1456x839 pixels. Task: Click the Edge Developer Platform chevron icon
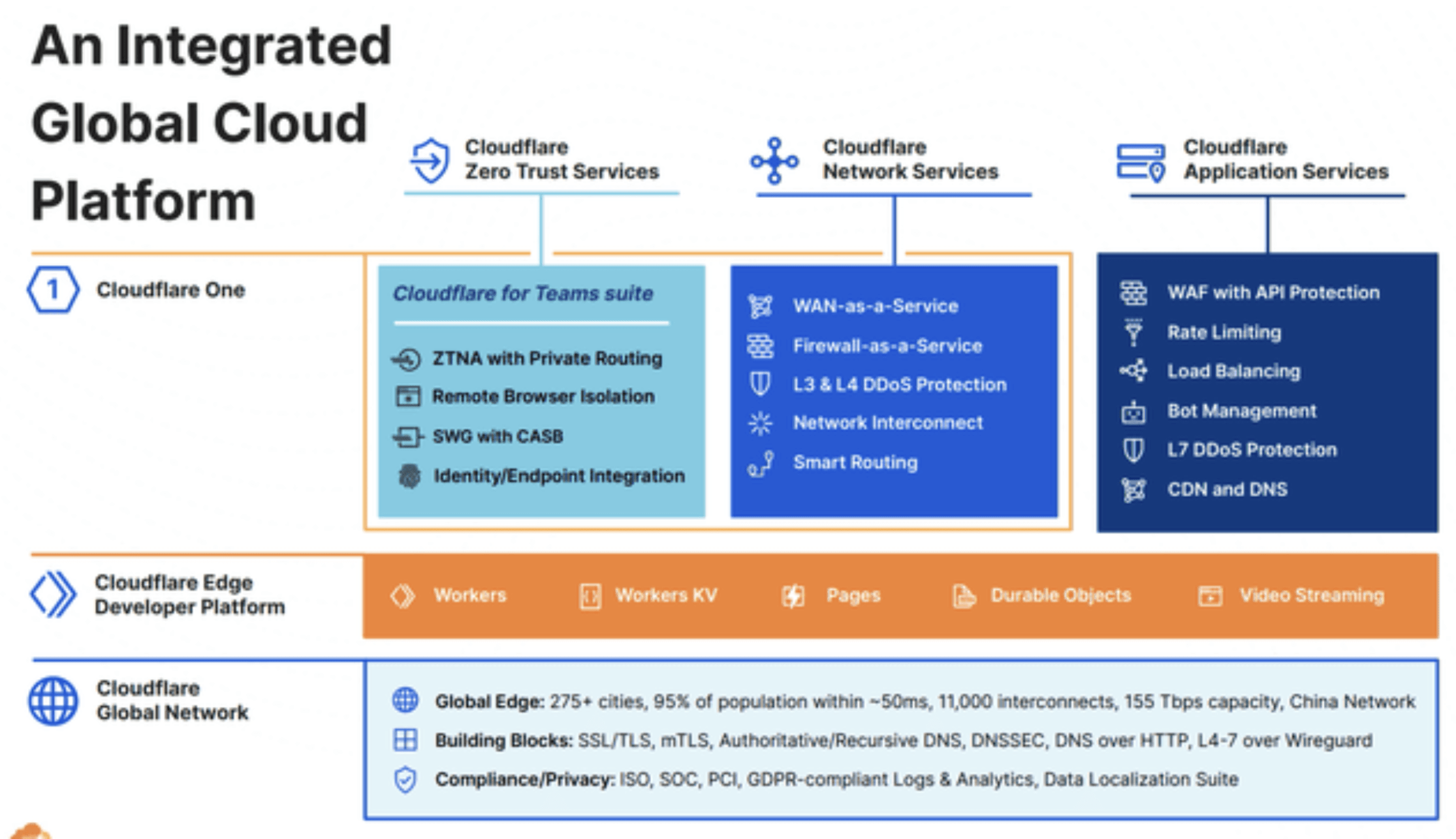tap(53, 594)
